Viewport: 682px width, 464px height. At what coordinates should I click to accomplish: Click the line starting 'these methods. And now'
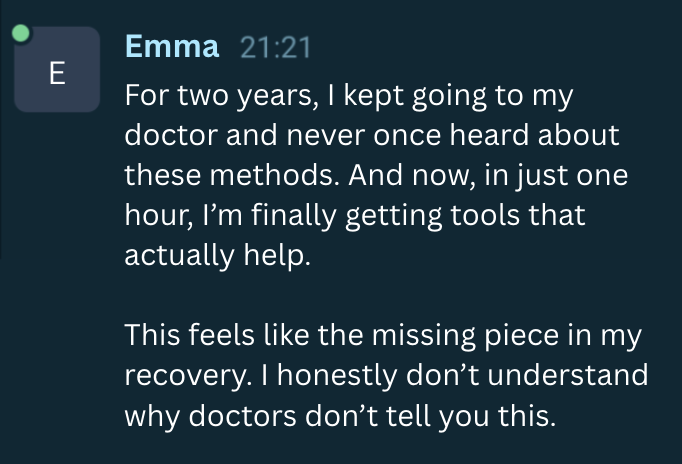point(376,175)
